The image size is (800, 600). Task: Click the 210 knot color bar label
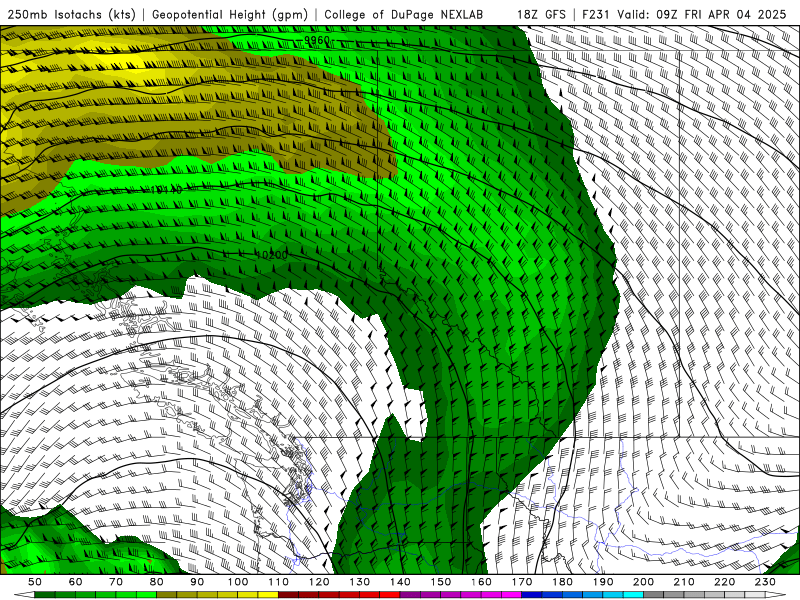[x=684, y=582]
